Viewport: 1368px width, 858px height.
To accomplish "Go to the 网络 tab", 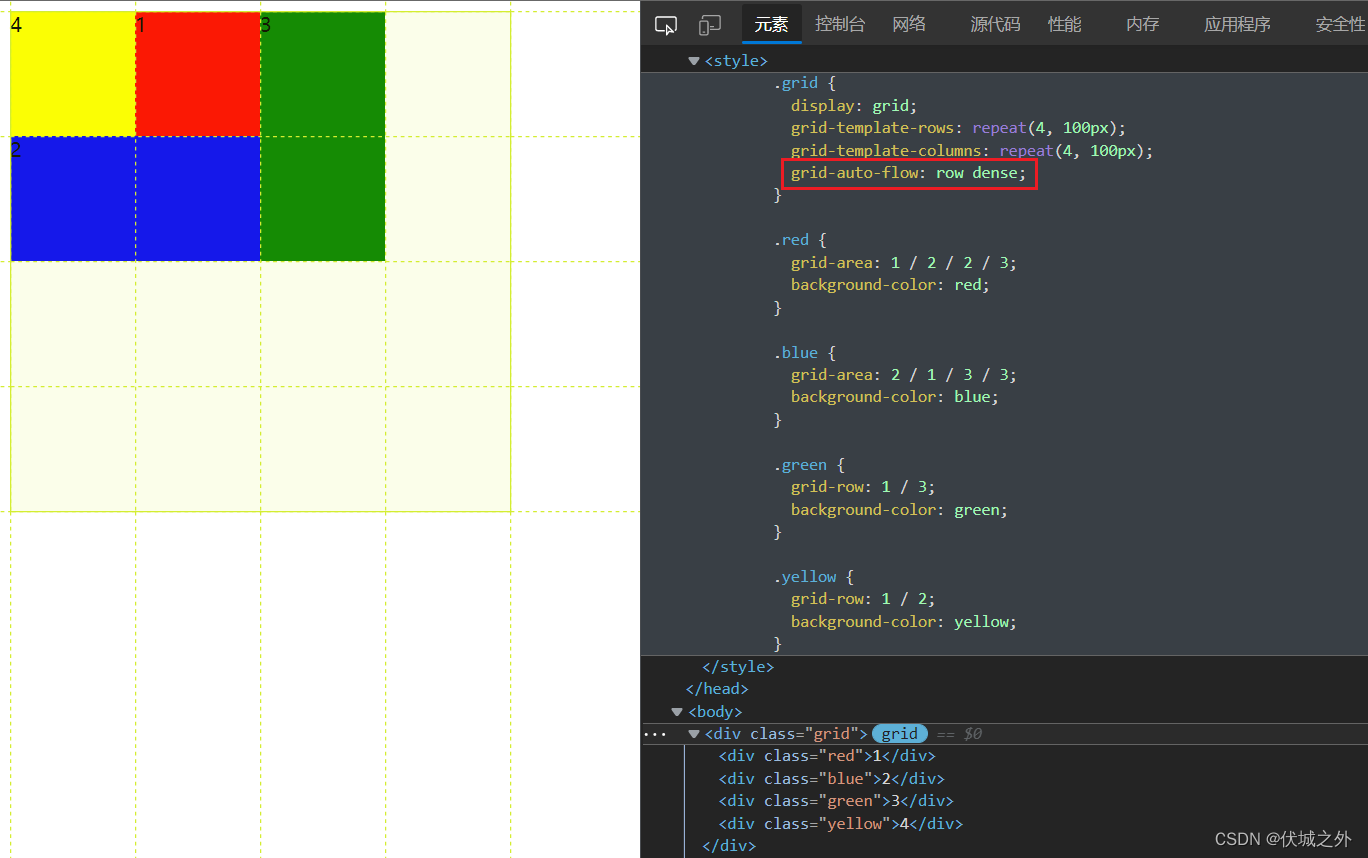I will (909, 25).
